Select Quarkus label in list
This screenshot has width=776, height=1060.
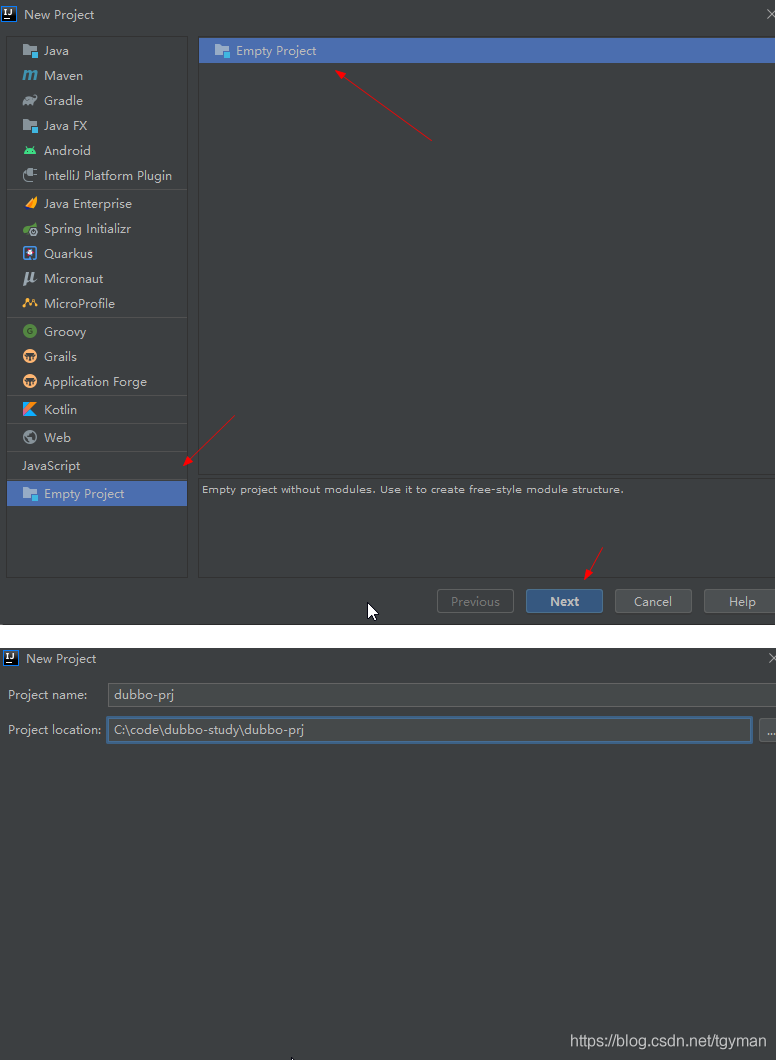(68, 254)
